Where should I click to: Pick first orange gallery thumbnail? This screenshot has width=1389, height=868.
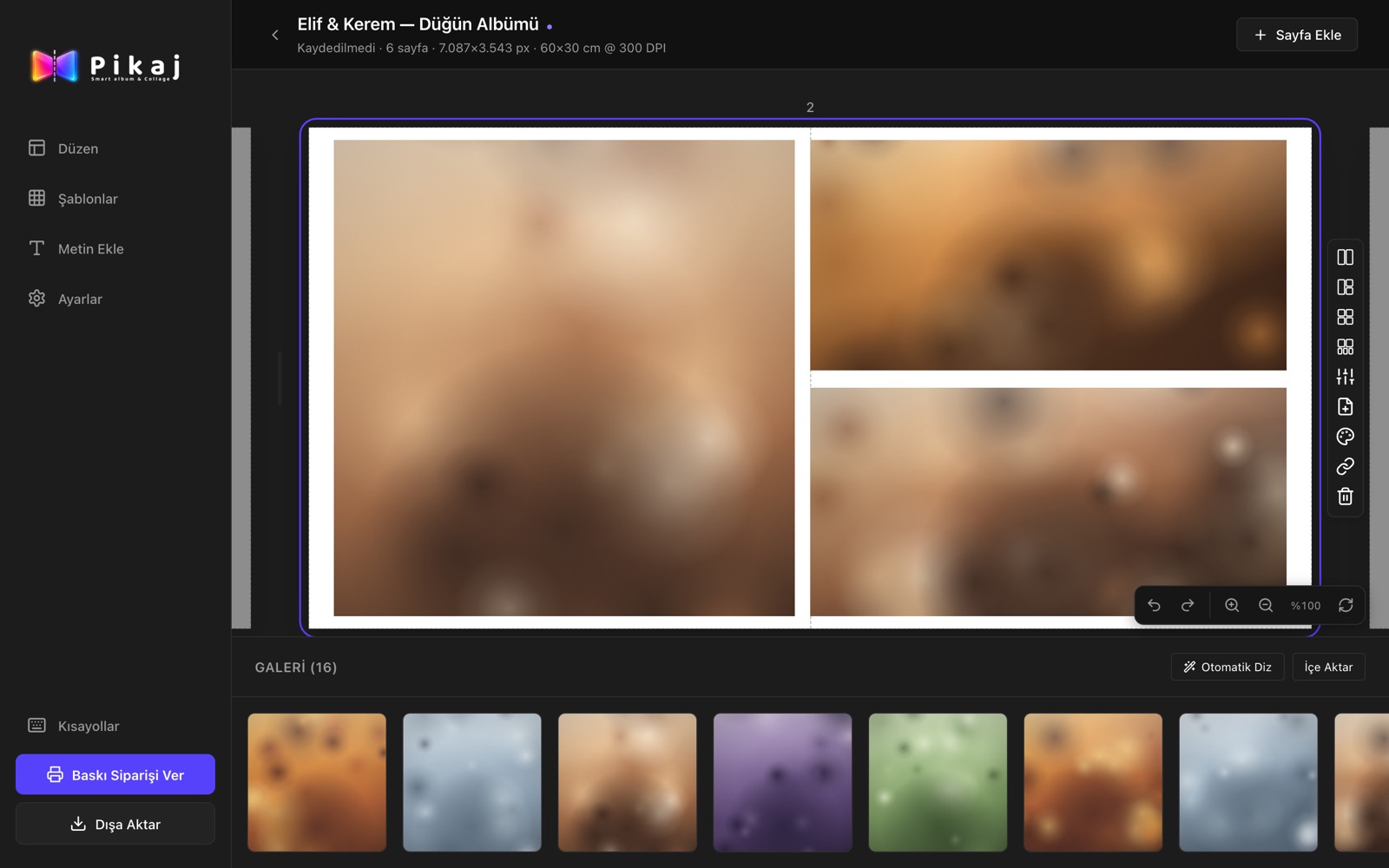(x=317, y=782)
